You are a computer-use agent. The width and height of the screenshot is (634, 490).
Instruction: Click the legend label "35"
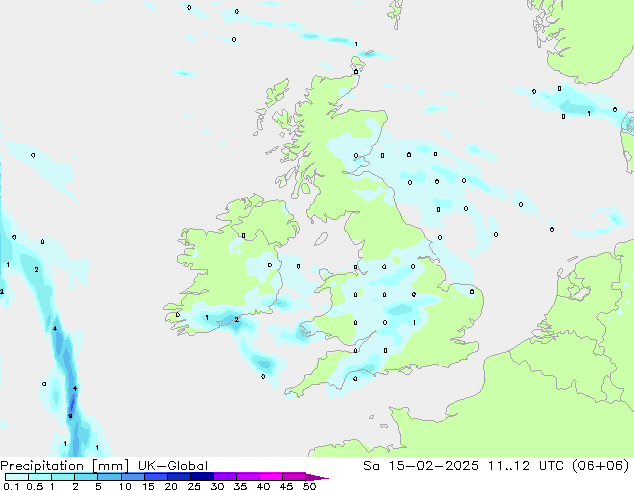coord(240,486)
